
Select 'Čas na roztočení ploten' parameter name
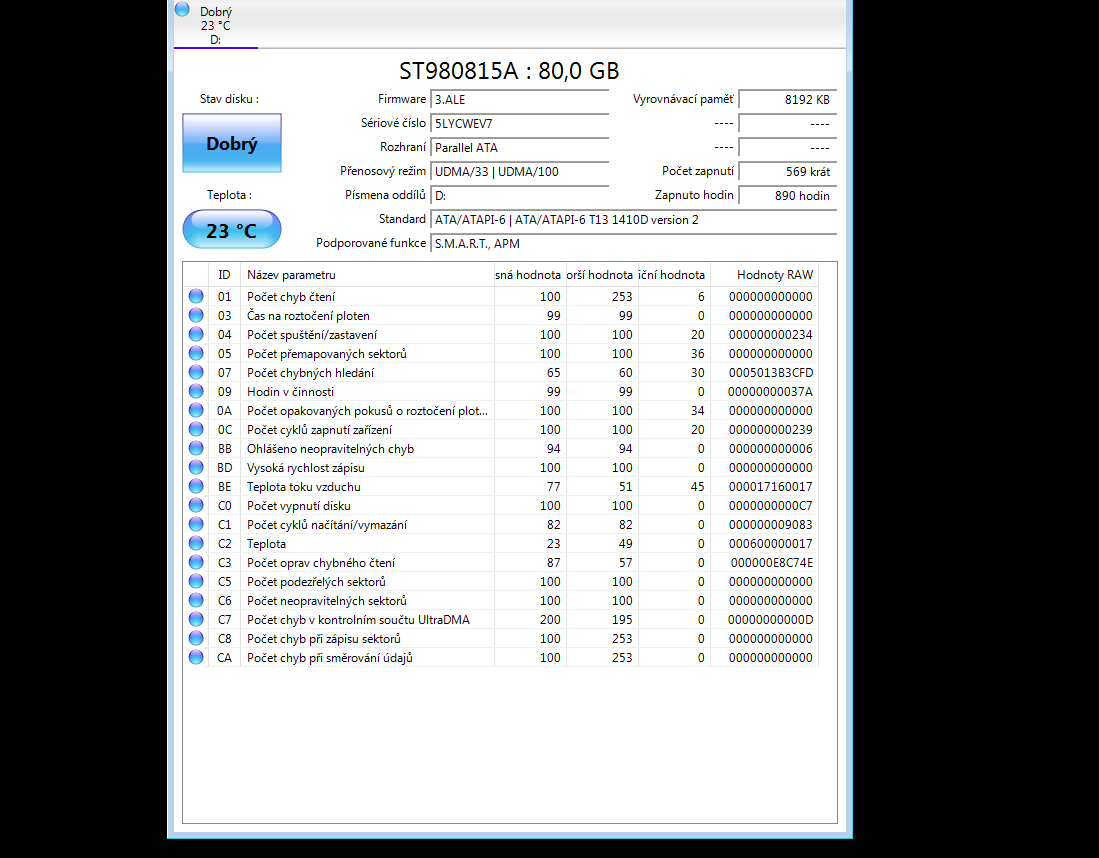coord(308,315)
